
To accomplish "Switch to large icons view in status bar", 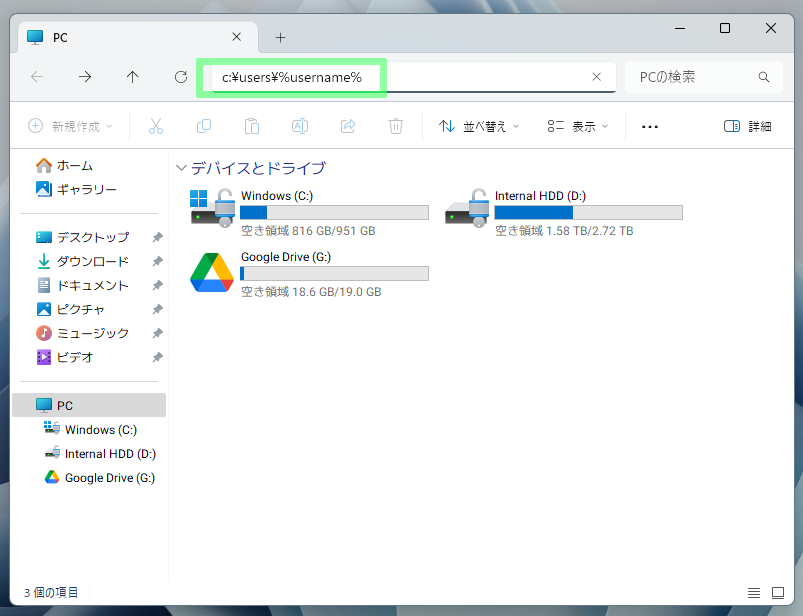I will pyautogui.click(x=777, y=593).
